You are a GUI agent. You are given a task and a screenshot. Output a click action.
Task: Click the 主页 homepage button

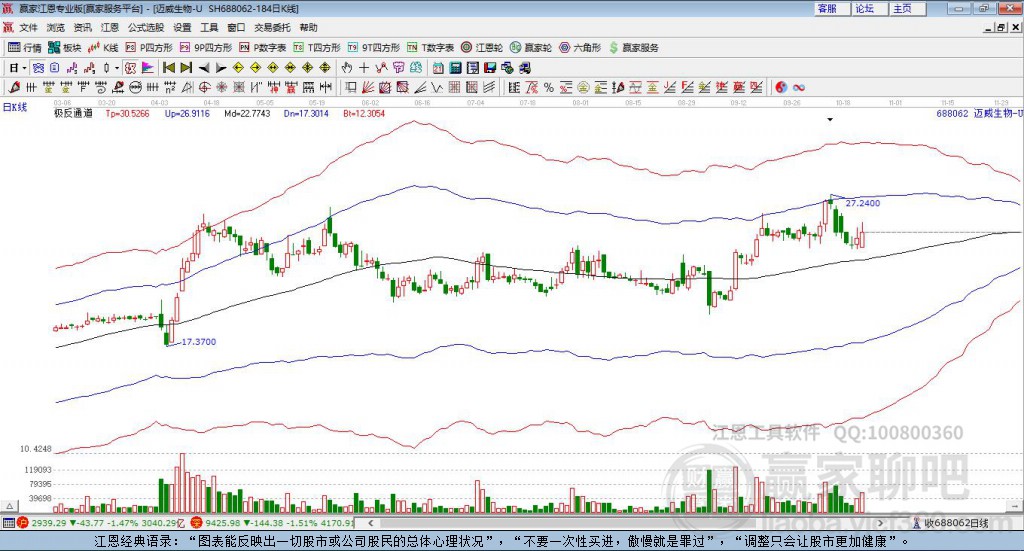click(908, 8)
